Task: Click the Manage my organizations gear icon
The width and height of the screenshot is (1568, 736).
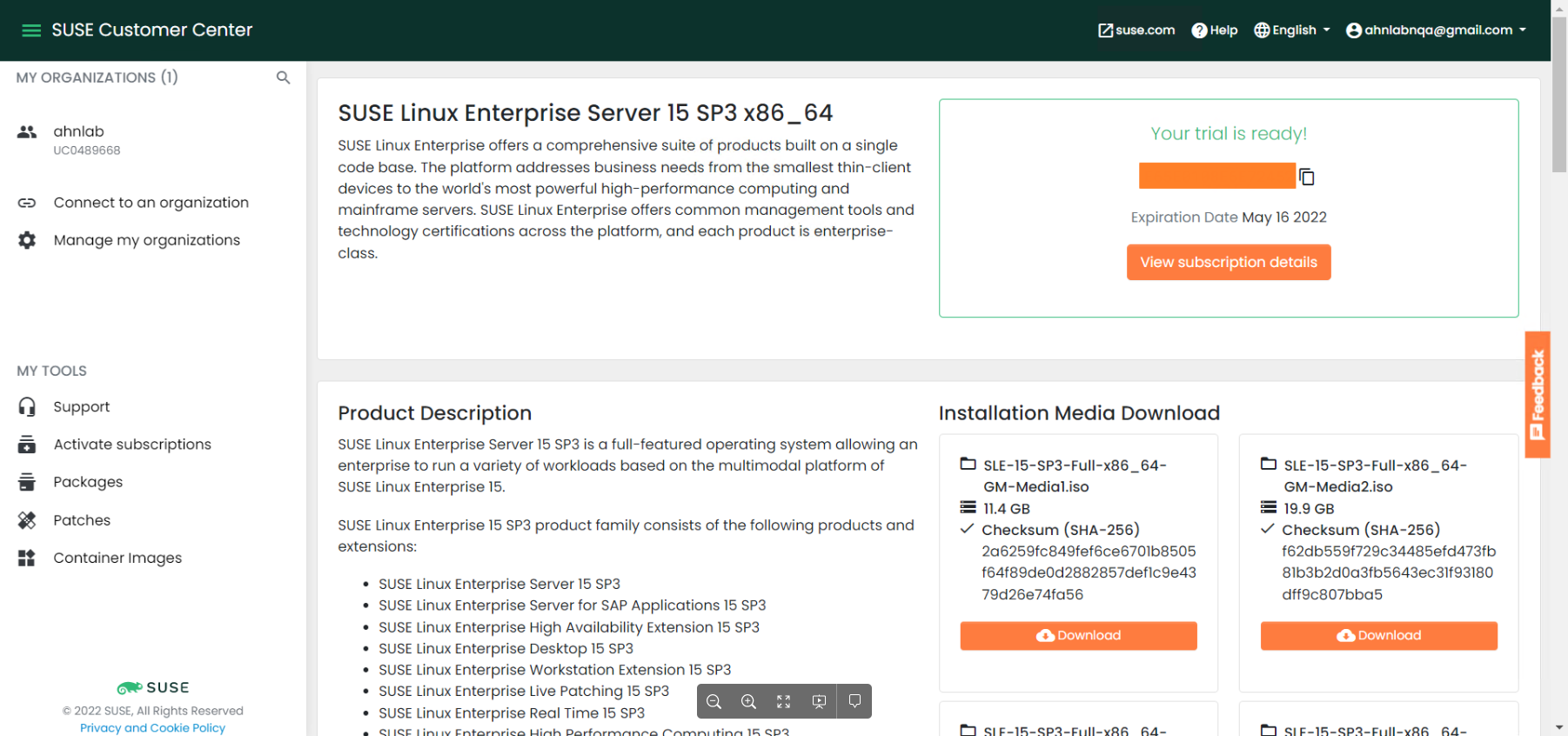Action: pos(27,240)
